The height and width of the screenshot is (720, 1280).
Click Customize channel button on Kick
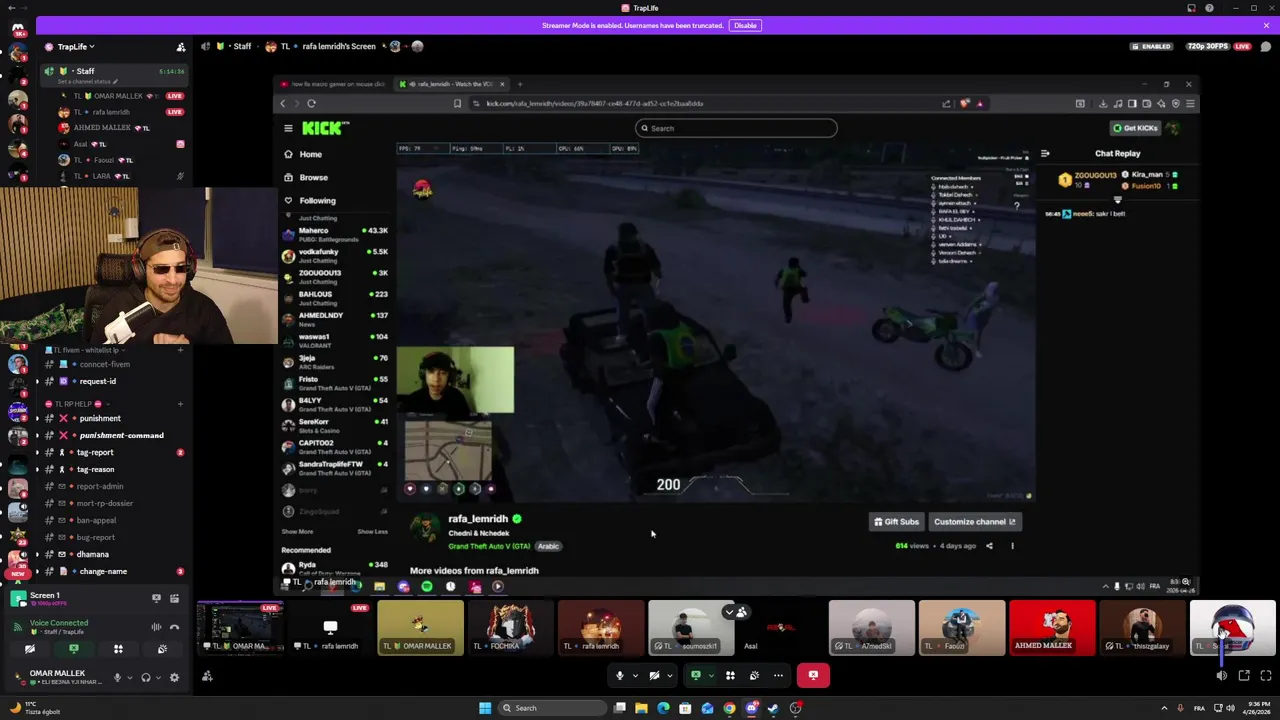click(975, 521)
